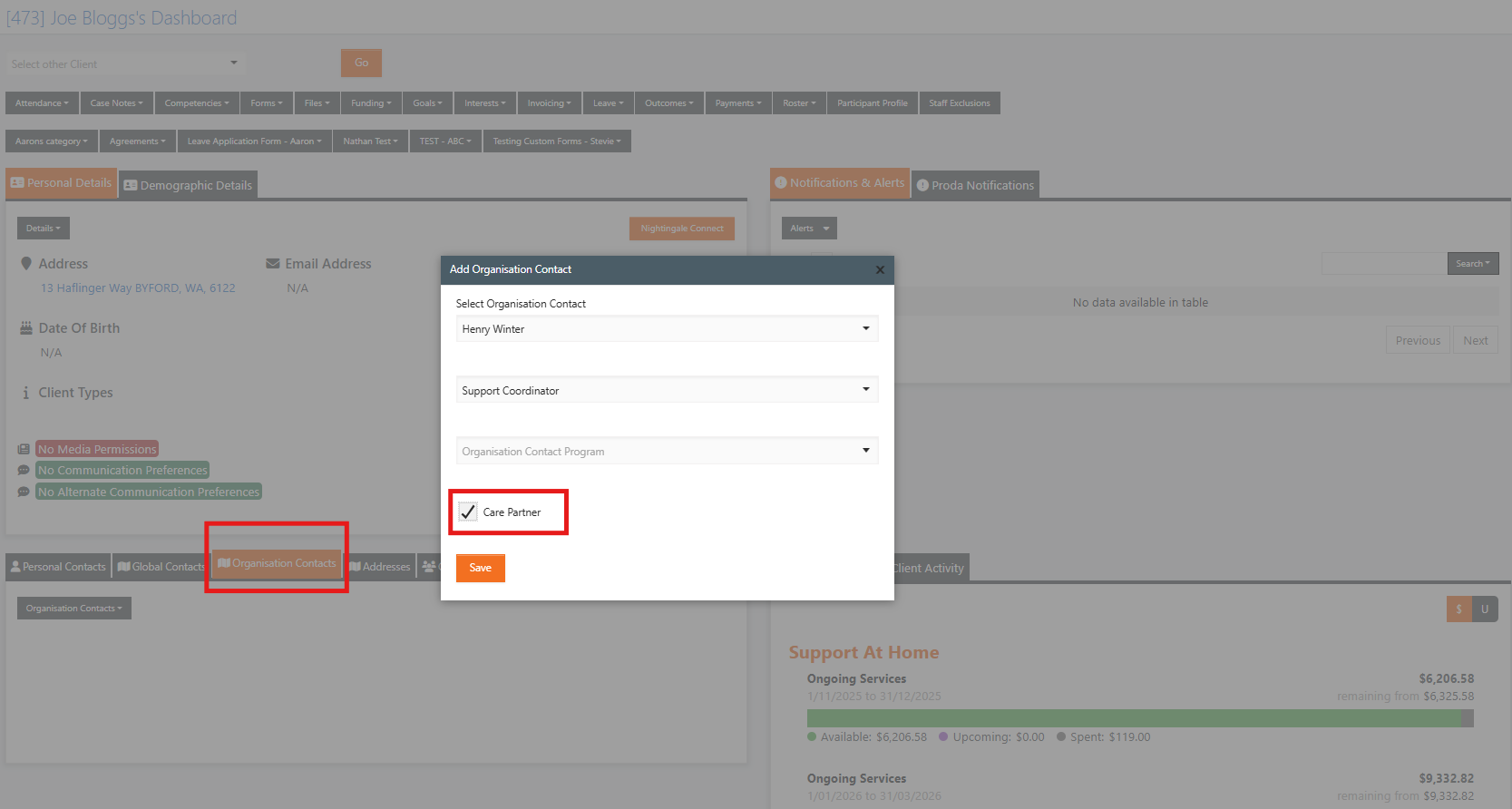Click the speech icon beside No Alternate Communication Preferences
The image size is (1512, 809).
(24, 492)
